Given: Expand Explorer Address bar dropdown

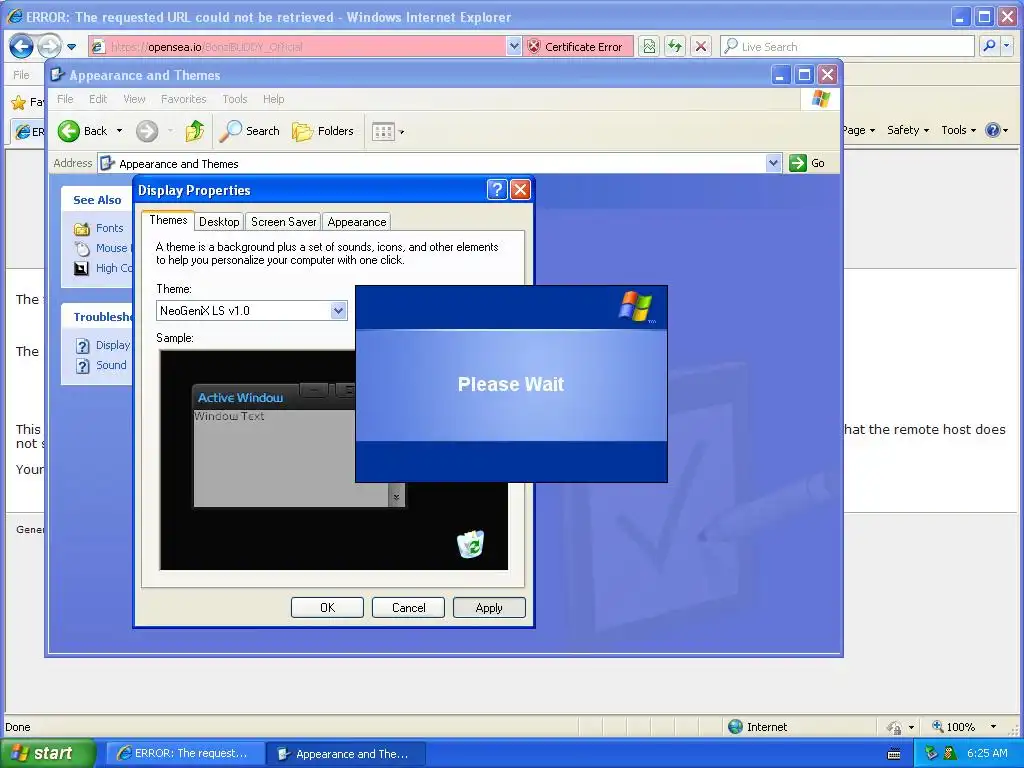Looking at the screenshot, I should pyautogui.click(x=773, y=163).
